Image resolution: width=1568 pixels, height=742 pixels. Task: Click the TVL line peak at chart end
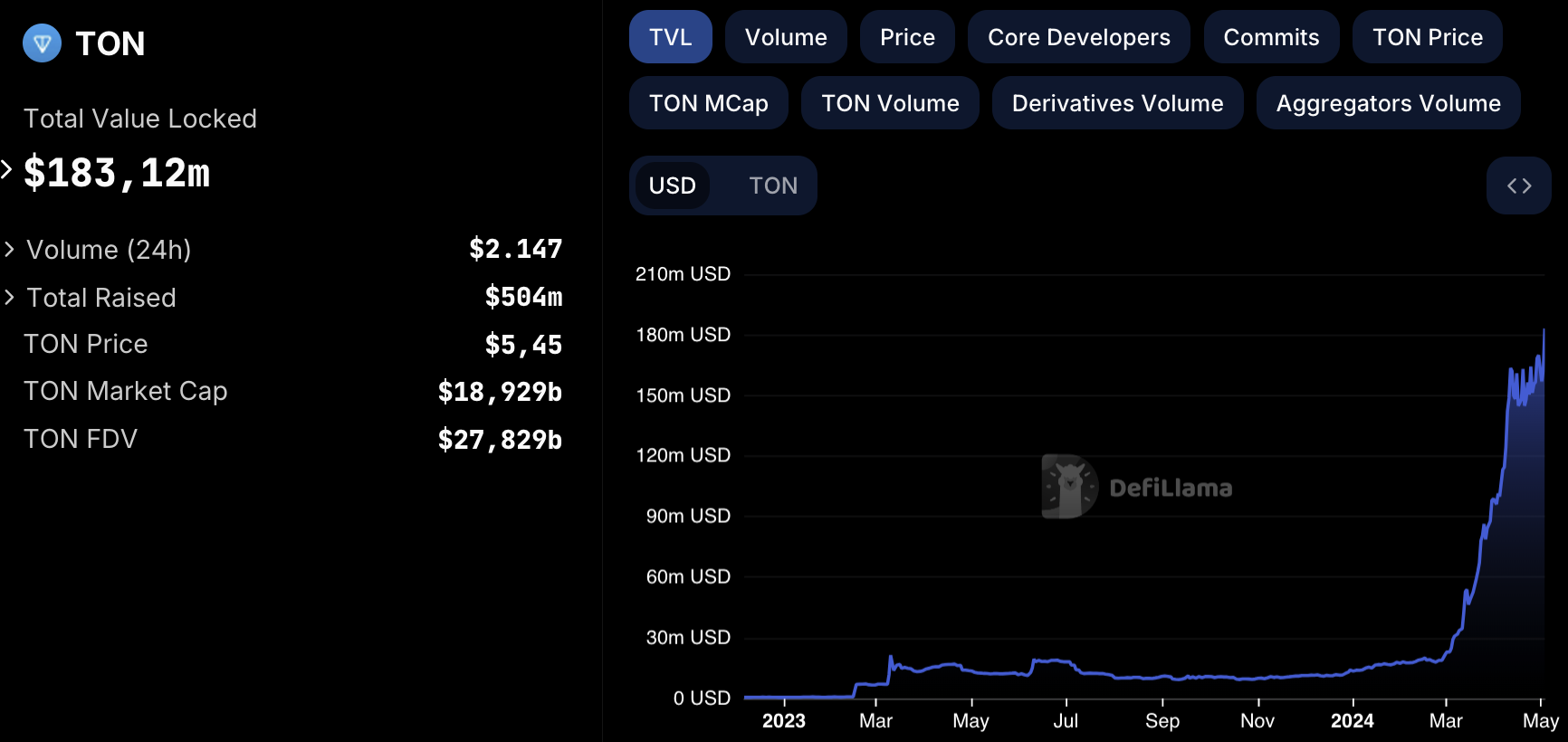pos(1544,330)
